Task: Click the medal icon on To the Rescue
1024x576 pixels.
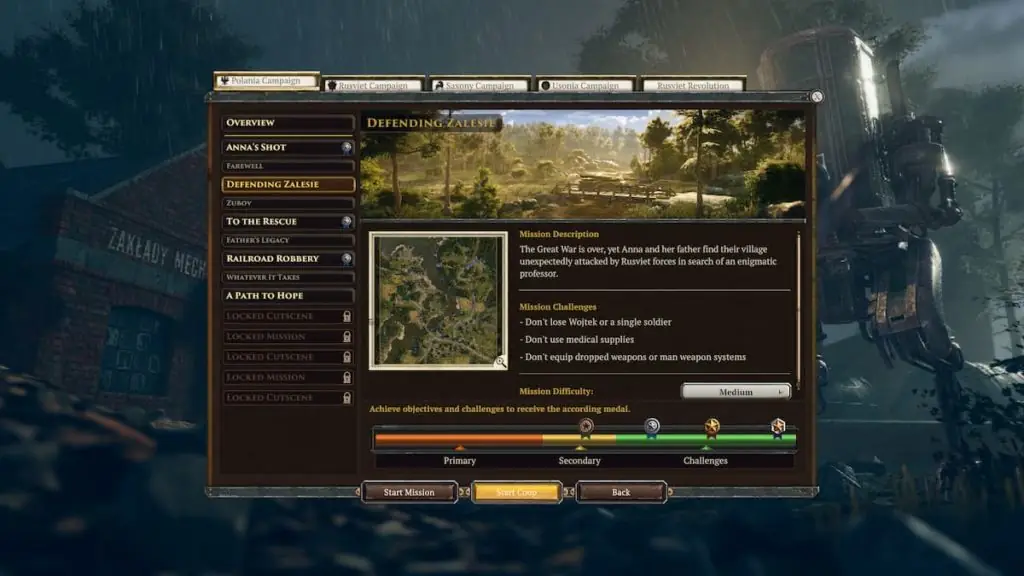Action: click(x=346, y=221)
